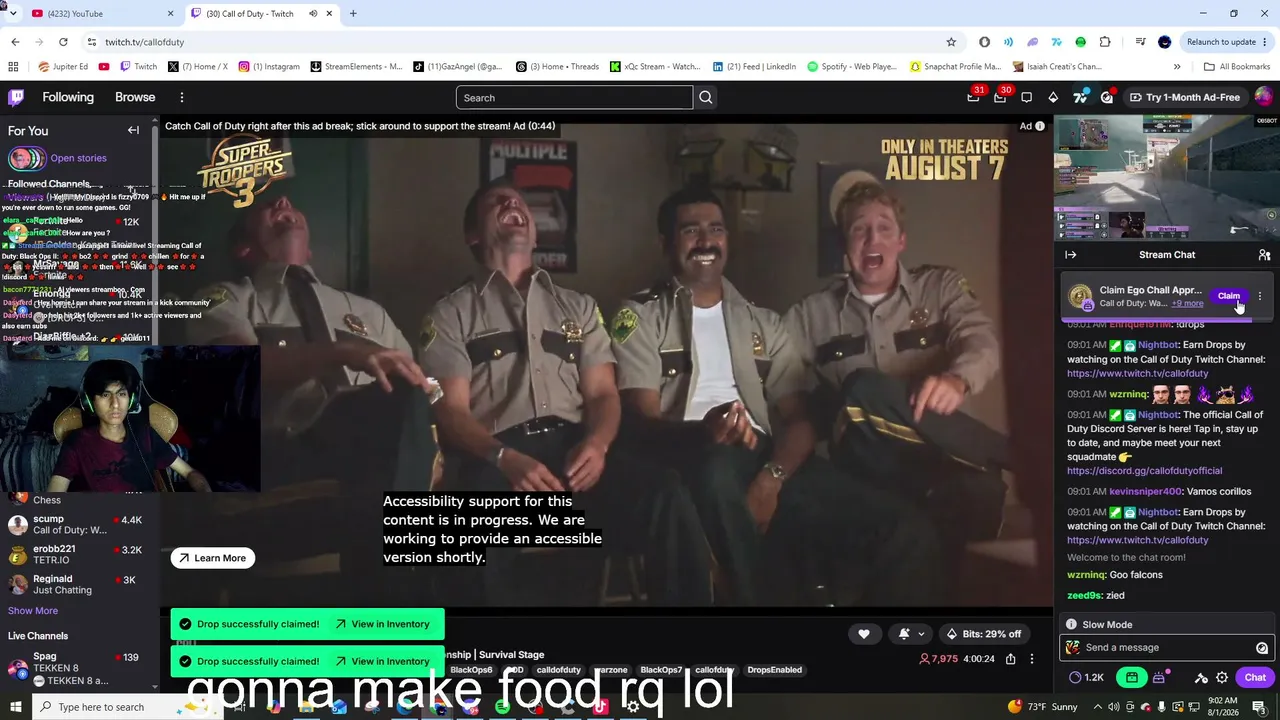Image resolution: width=1280 pixels, height=720 pixels.
Task: Open the Windows Start menu
Action: 16,707
